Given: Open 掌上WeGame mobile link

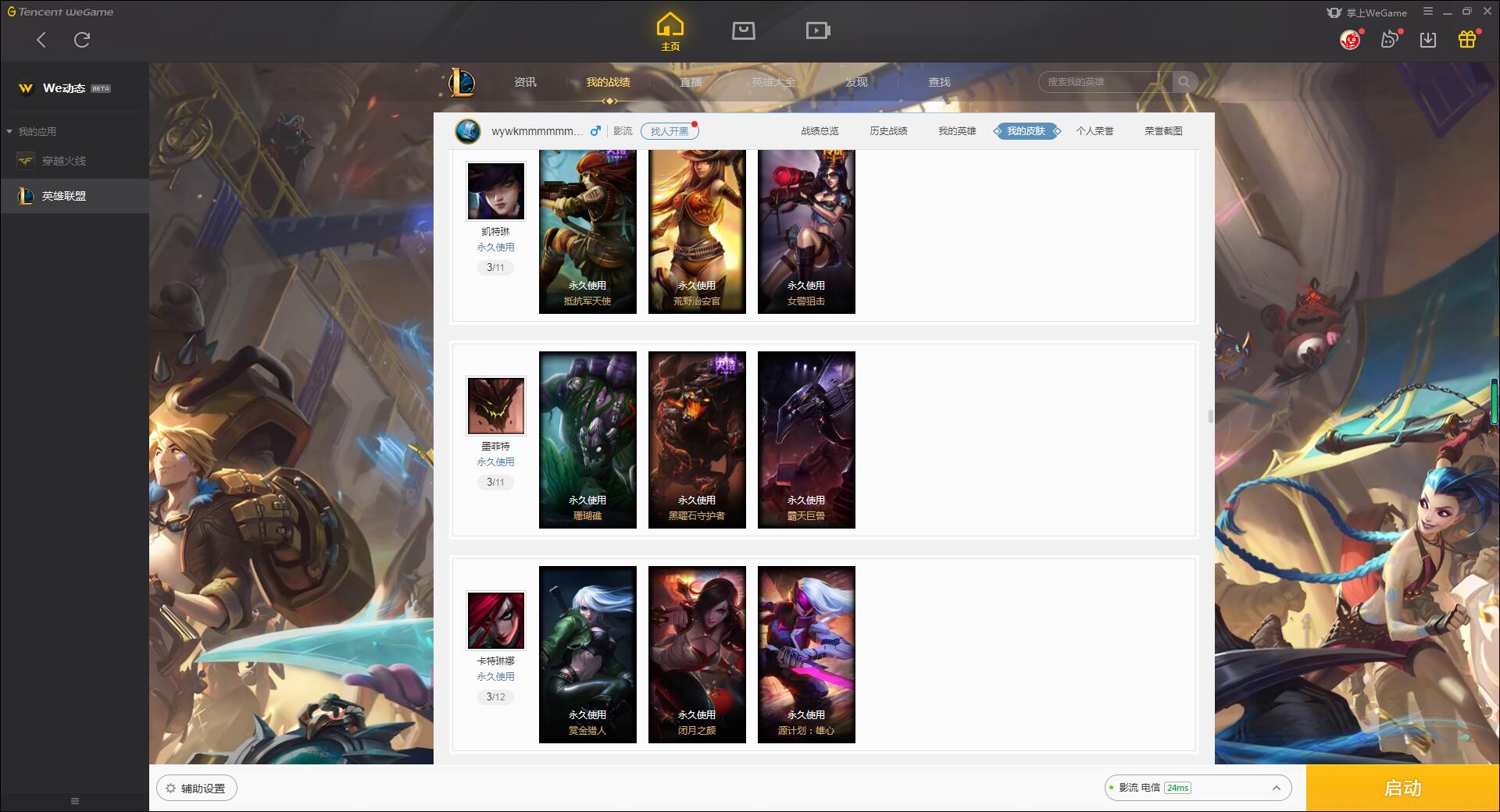Looking at the screenshot, I should (1367, 12).
